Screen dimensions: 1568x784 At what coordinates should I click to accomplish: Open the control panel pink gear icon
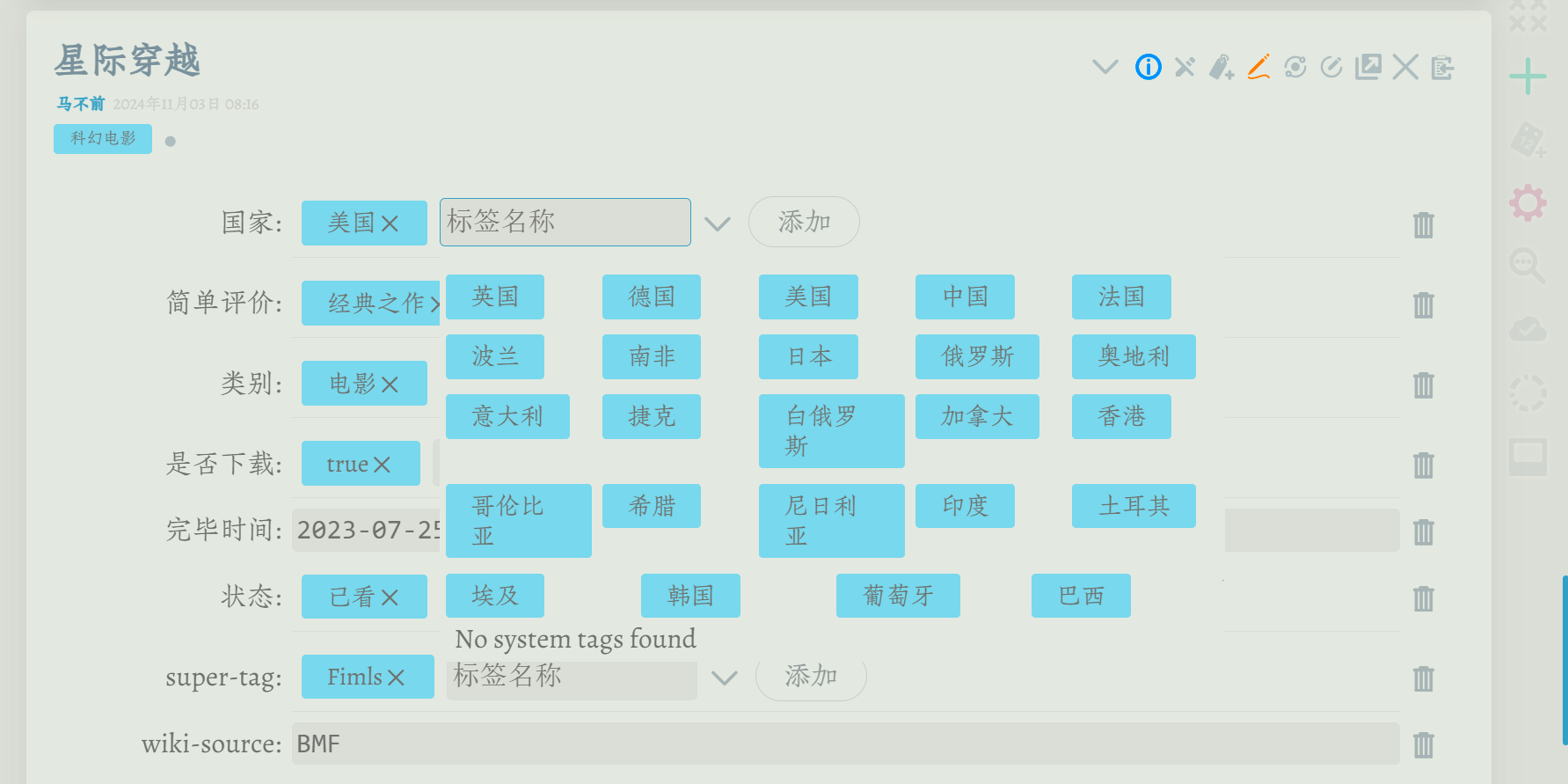tap(1528, 203)
